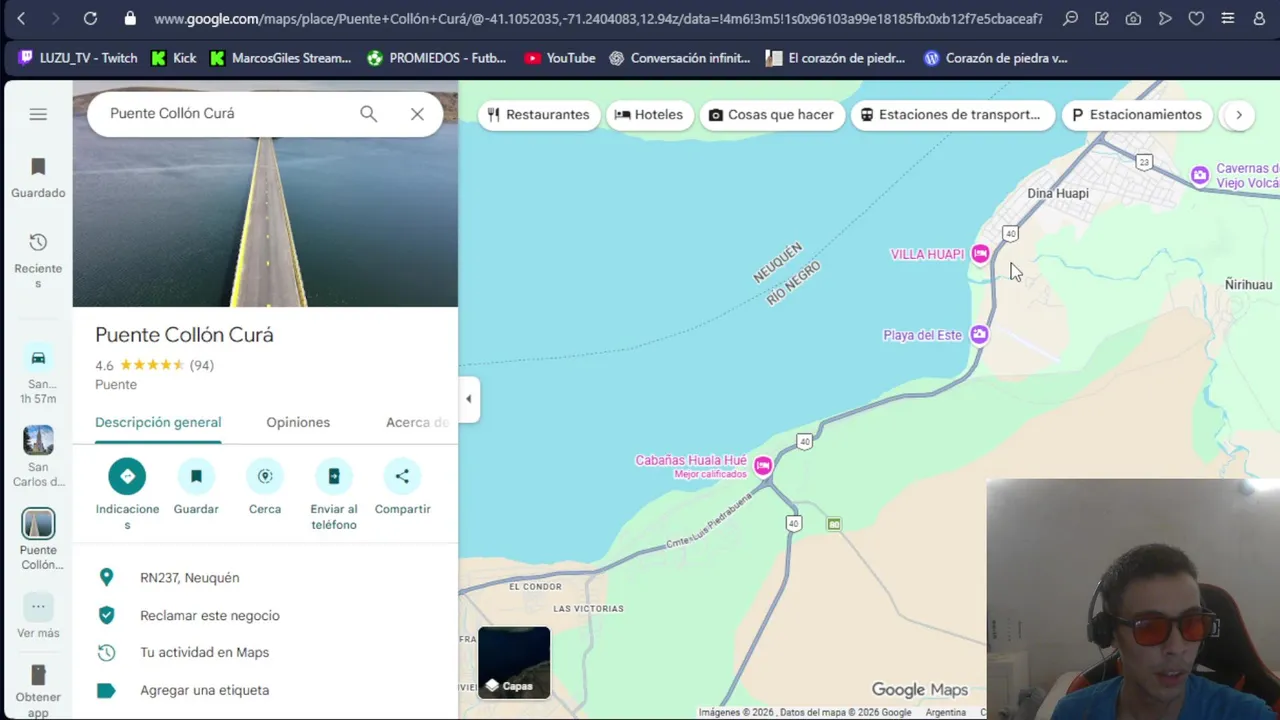Filter by Restaurantes chip
The image size is (1280, 720).
pyautogui.click(x=538, y=115)
